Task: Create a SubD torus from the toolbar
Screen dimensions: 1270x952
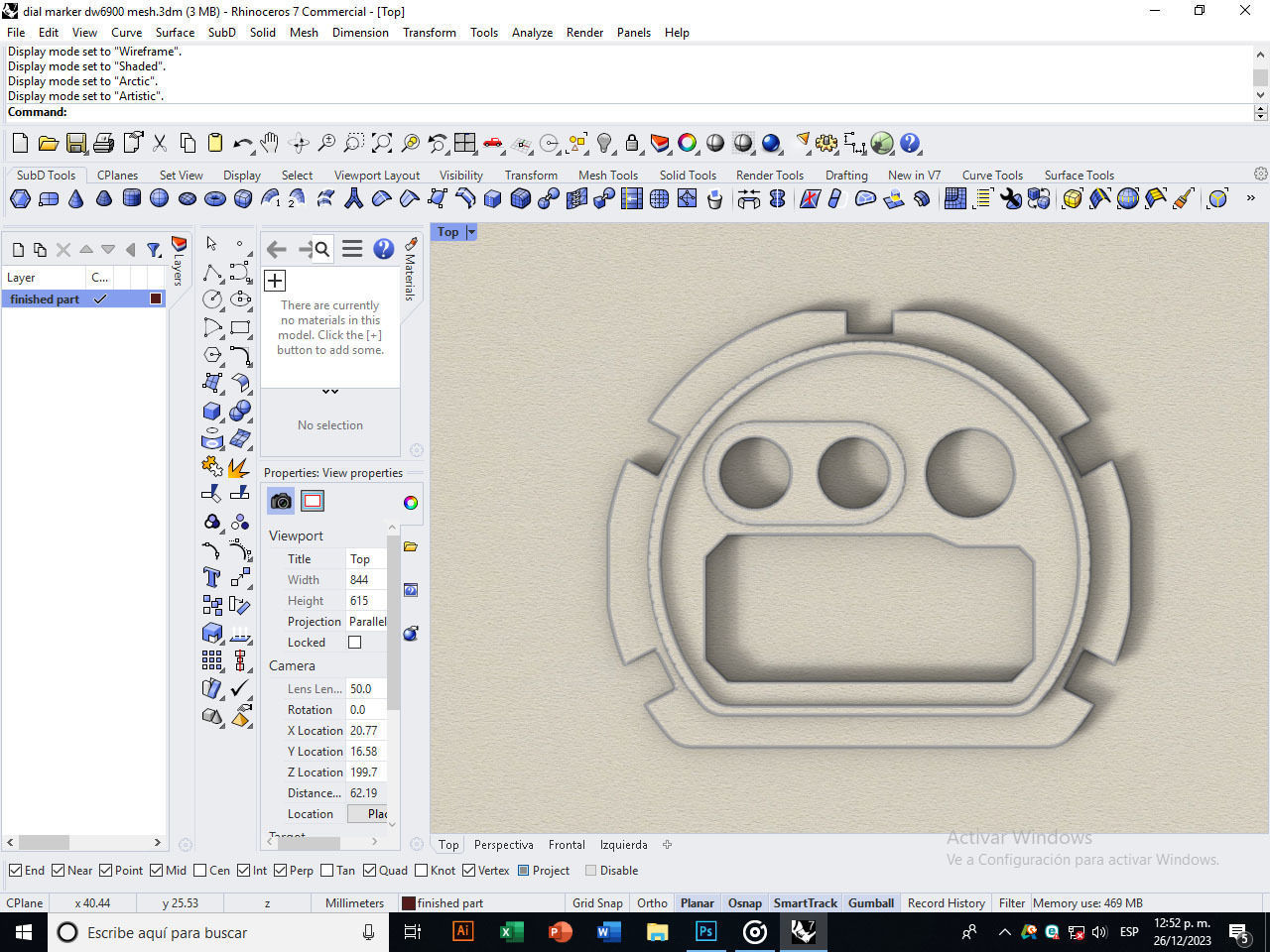Action: tap(215, 199)
